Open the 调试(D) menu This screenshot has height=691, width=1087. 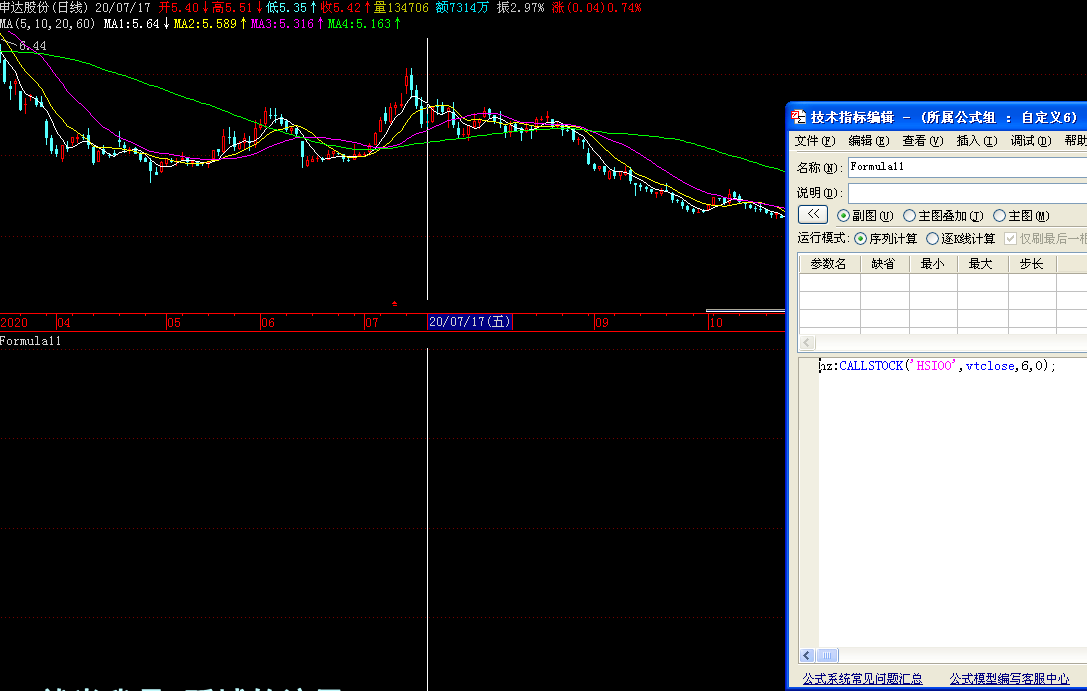point(1031,141)
